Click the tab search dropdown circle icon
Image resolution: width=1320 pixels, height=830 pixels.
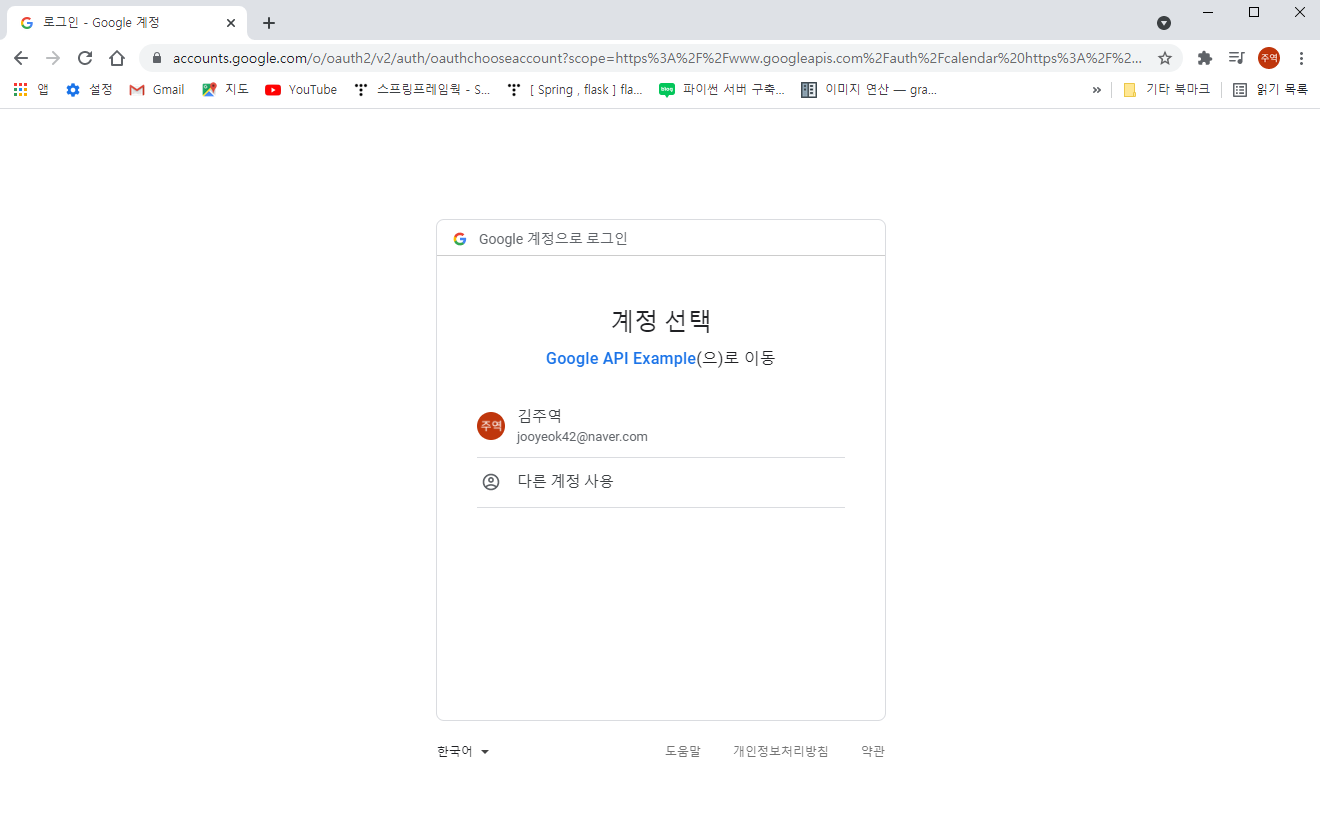[x=1164, y=22]
